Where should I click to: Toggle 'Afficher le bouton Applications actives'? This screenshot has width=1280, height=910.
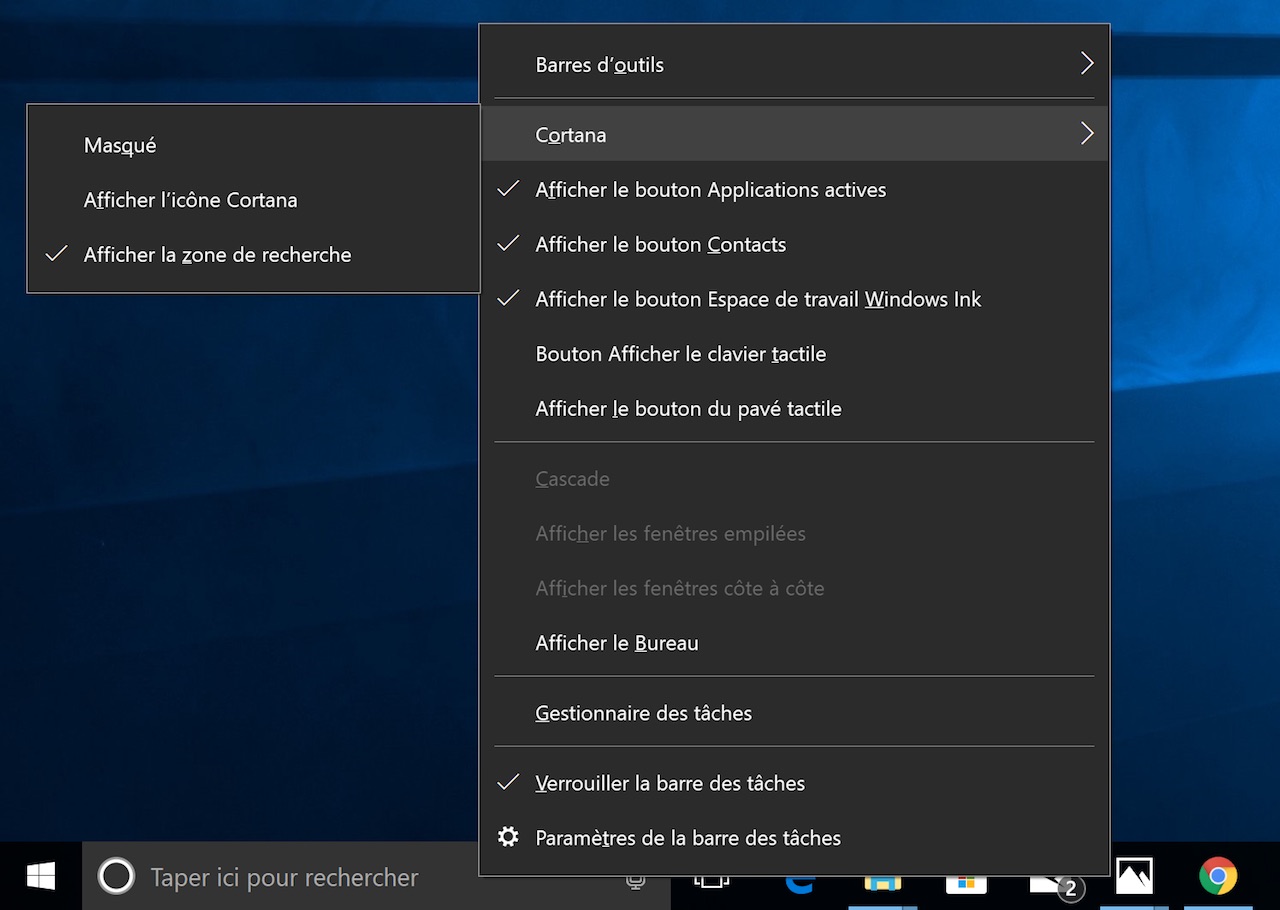pyautogui.click(x=795, y=190)
